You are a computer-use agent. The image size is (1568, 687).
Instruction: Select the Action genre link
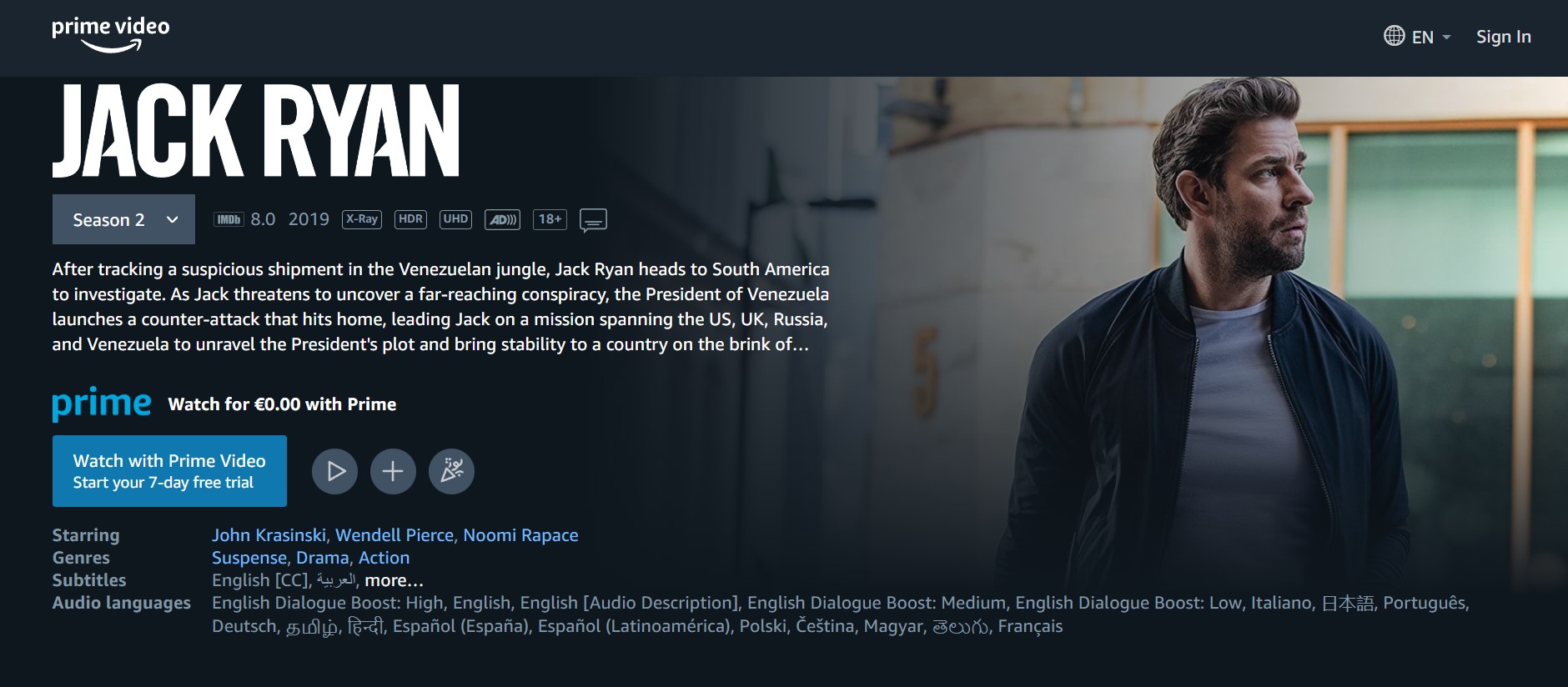[384, 558]
